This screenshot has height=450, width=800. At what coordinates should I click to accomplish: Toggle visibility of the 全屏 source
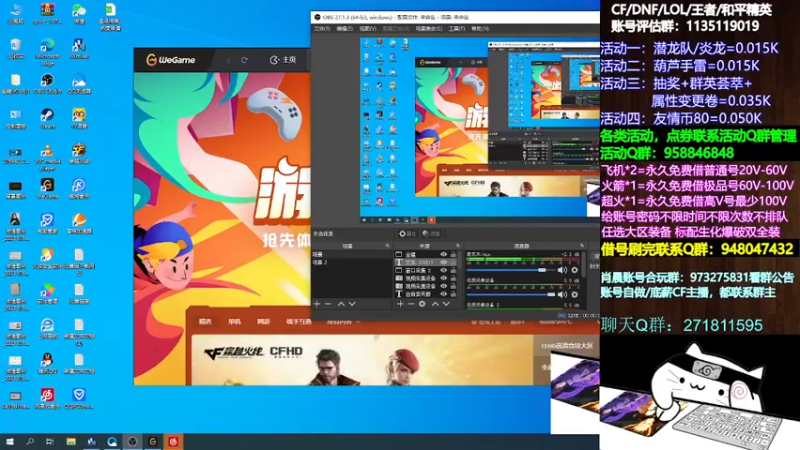443,254
